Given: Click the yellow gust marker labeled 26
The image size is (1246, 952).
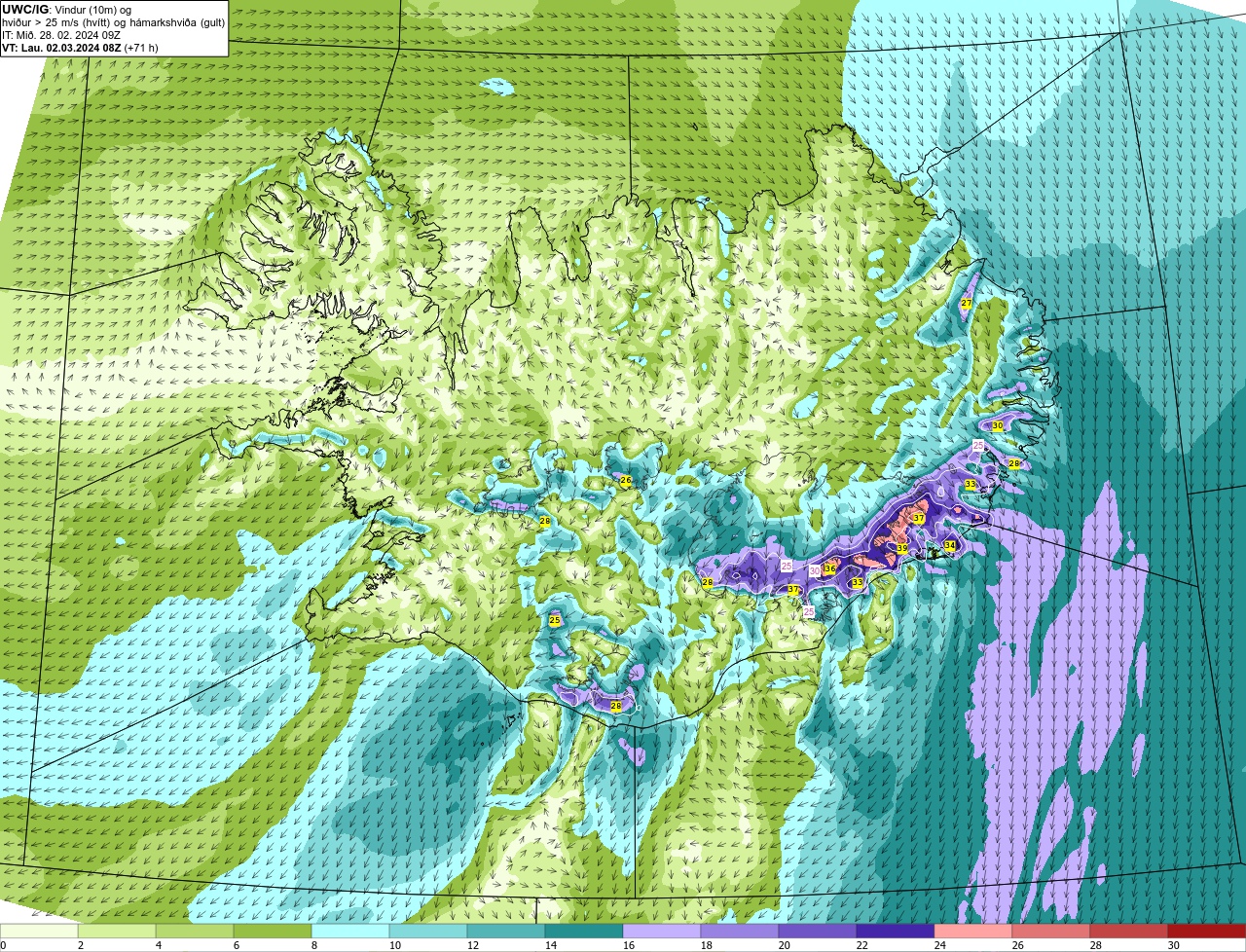Looking at the screenshot, I should 626,481.
